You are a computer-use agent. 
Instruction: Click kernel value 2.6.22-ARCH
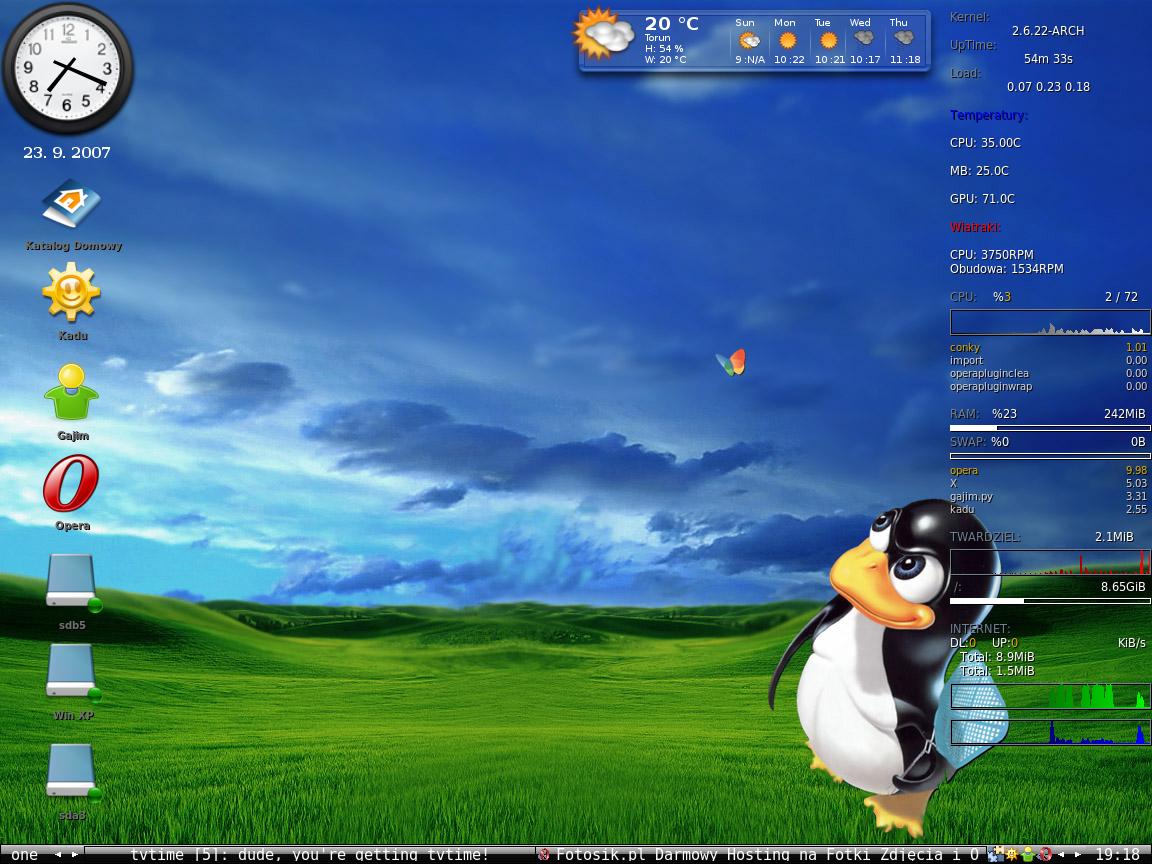[x=1048, y=31]
